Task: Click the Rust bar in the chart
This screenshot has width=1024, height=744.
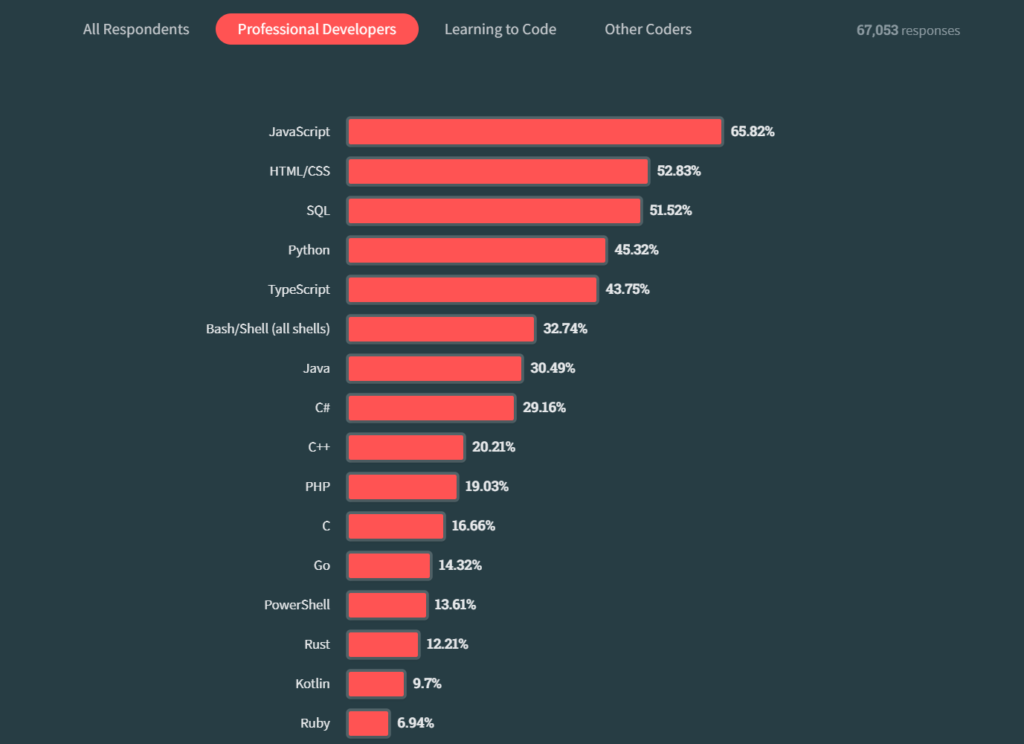Action: coord(383,644)
